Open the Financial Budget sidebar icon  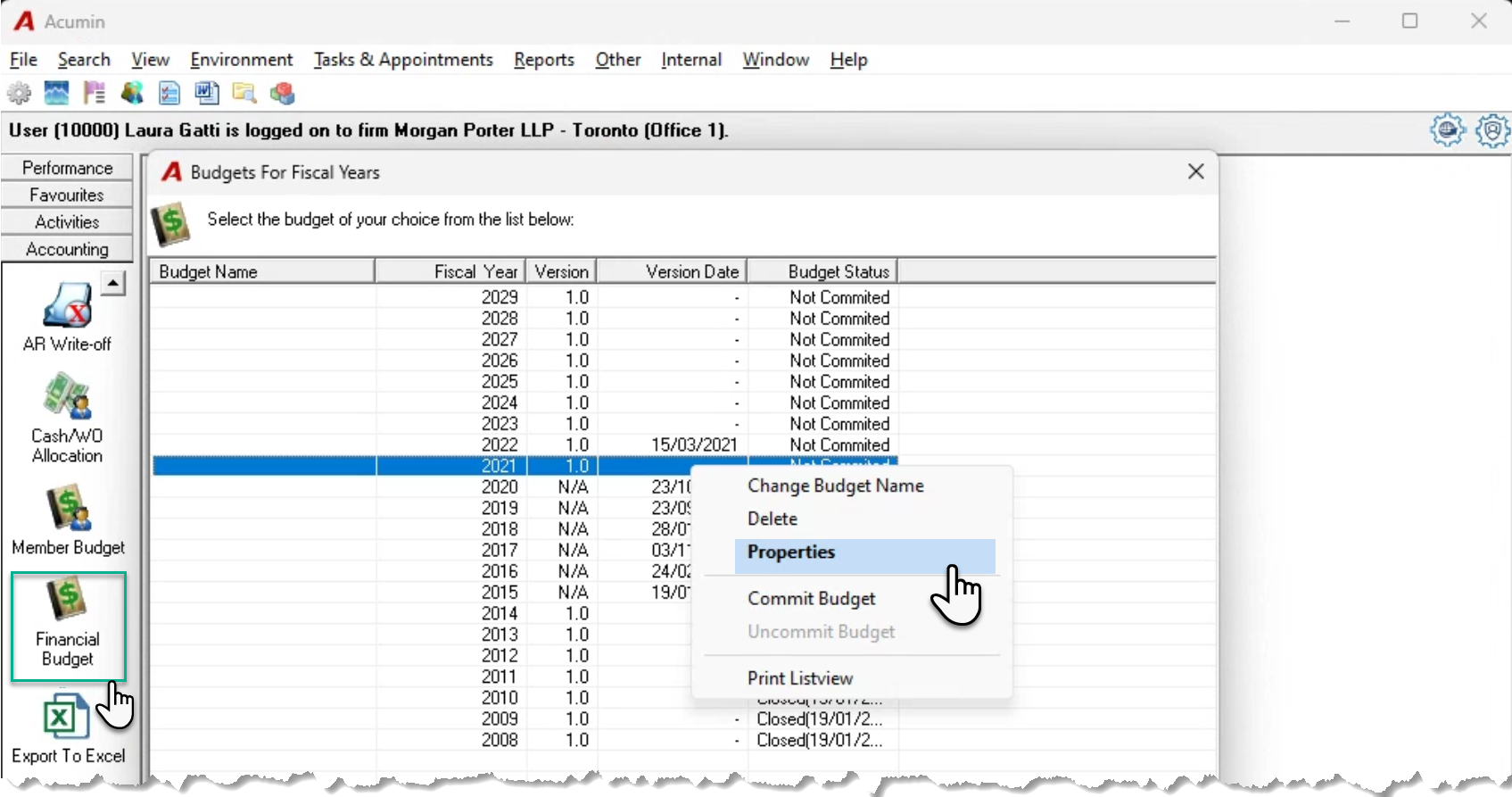point(69,627)
